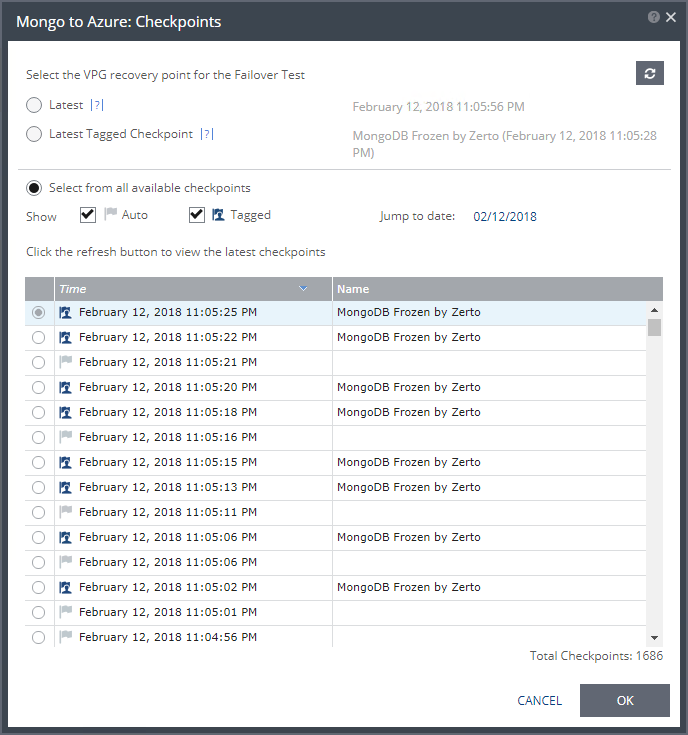
Task: Click tagged icon on 11:05:22 PM checkpoint row
Action: (x=66, y=338)
